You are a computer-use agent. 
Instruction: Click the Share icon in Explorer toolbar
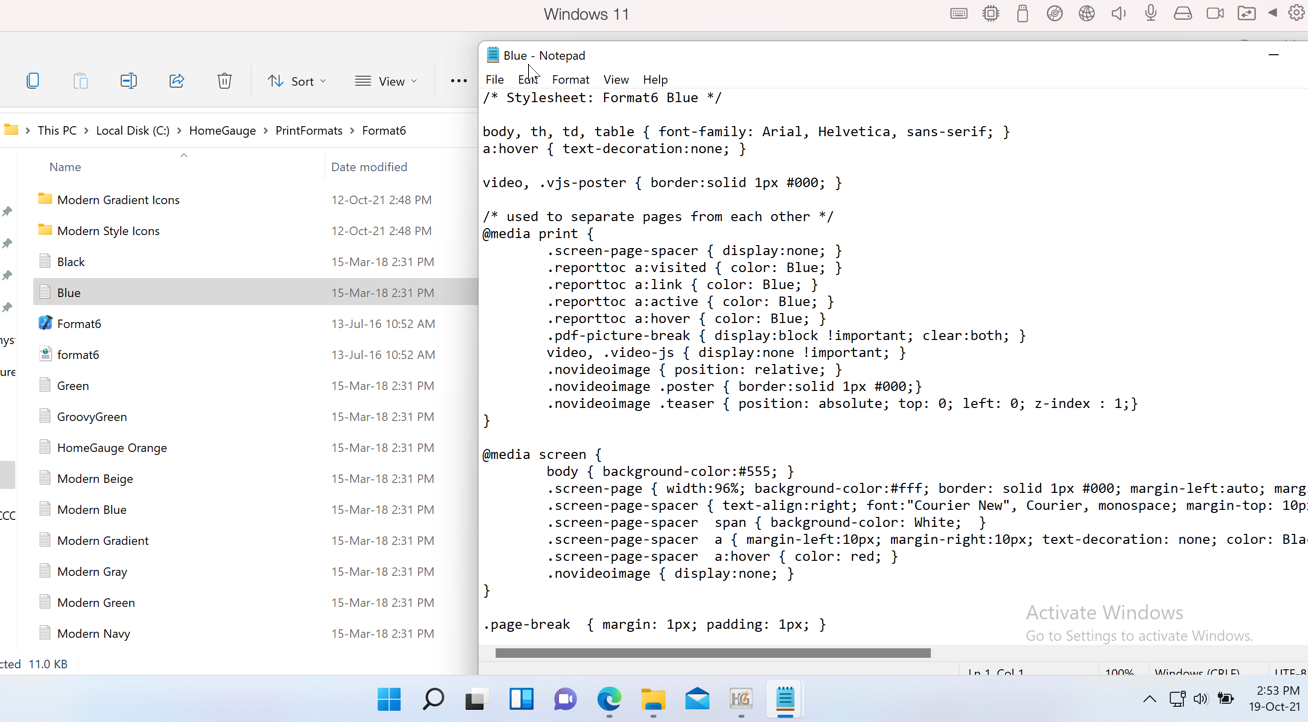coord(177,81)
